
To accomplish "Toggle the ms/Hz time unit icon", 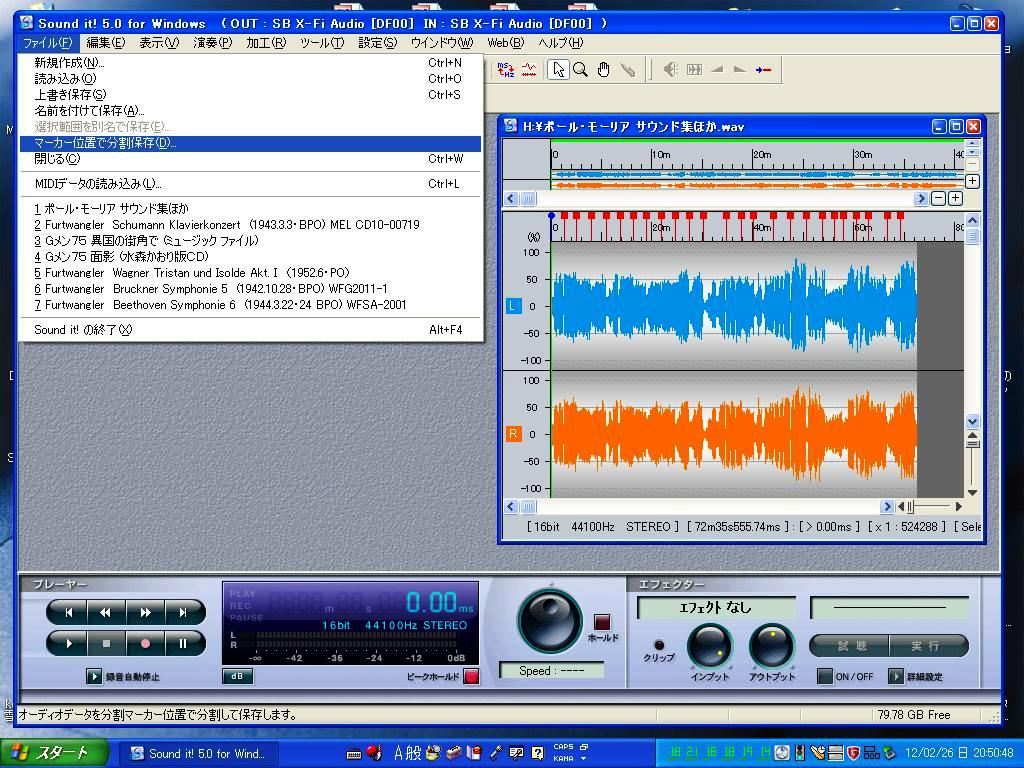I will pos(505,69).
